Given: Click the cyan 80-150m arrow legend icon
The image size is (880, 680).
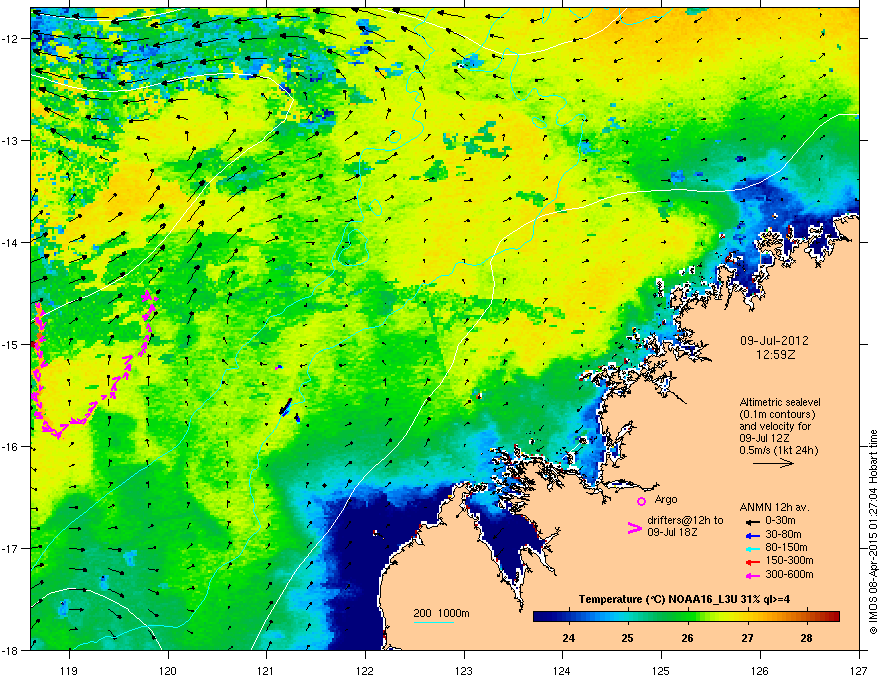Looking at the screenshot, I should point(752,548).
